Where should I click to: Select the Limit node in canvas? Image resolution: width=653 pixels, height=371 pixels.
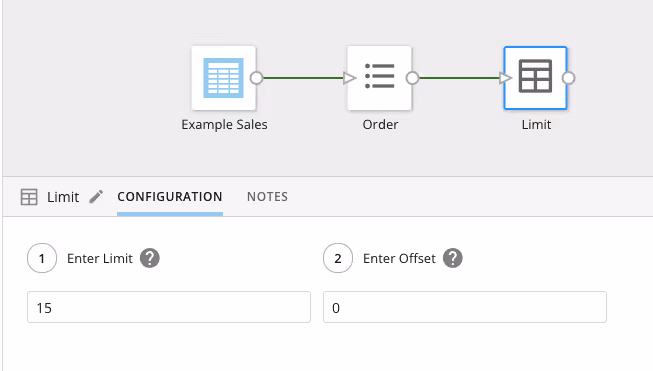(535, 78)
